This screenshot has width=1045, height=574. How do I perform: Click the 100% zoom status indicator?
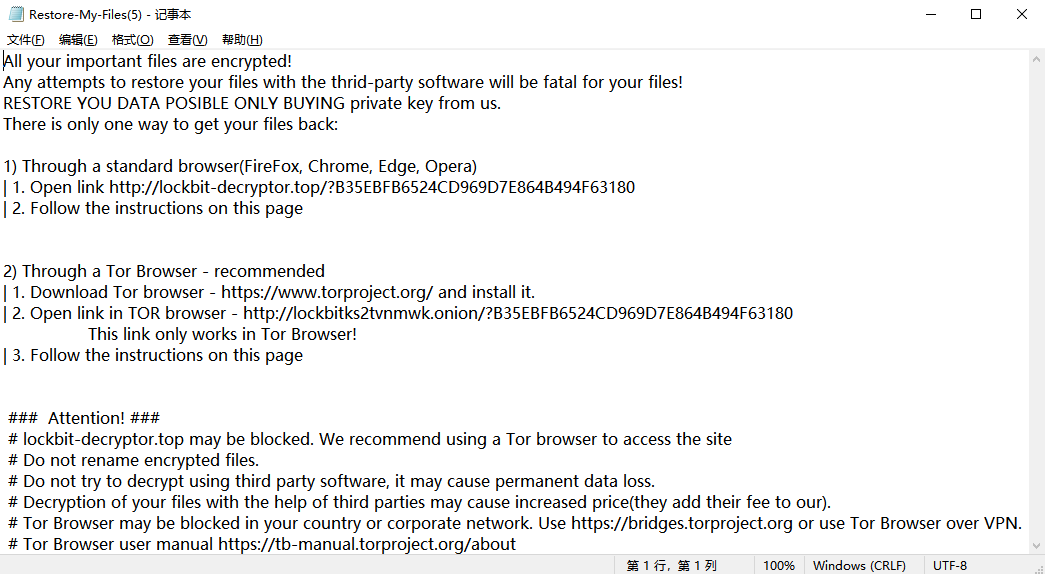778,565
